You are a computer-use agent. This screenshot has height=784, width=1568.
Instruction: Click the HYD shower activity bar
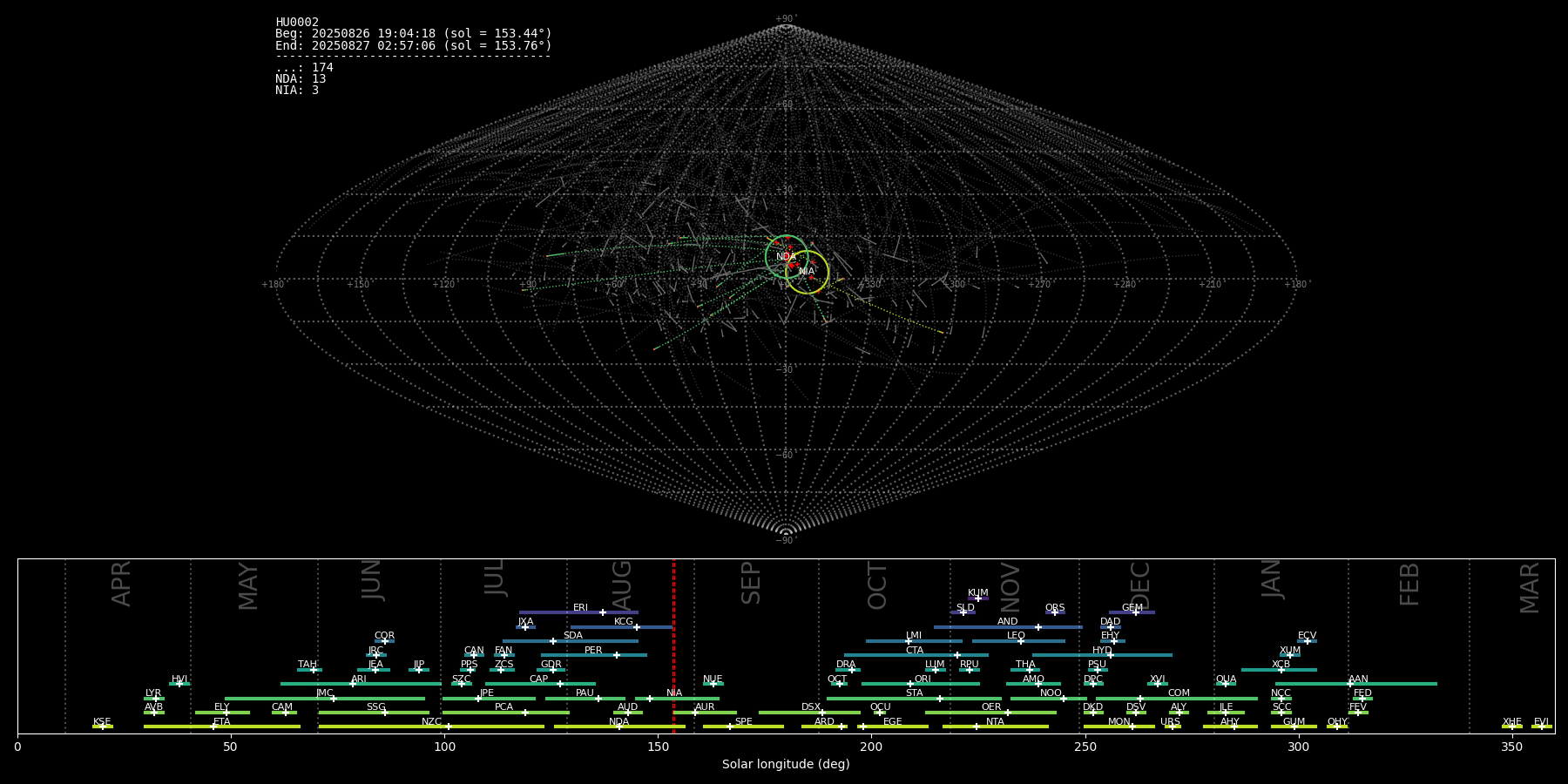[x=1102, y=655]
